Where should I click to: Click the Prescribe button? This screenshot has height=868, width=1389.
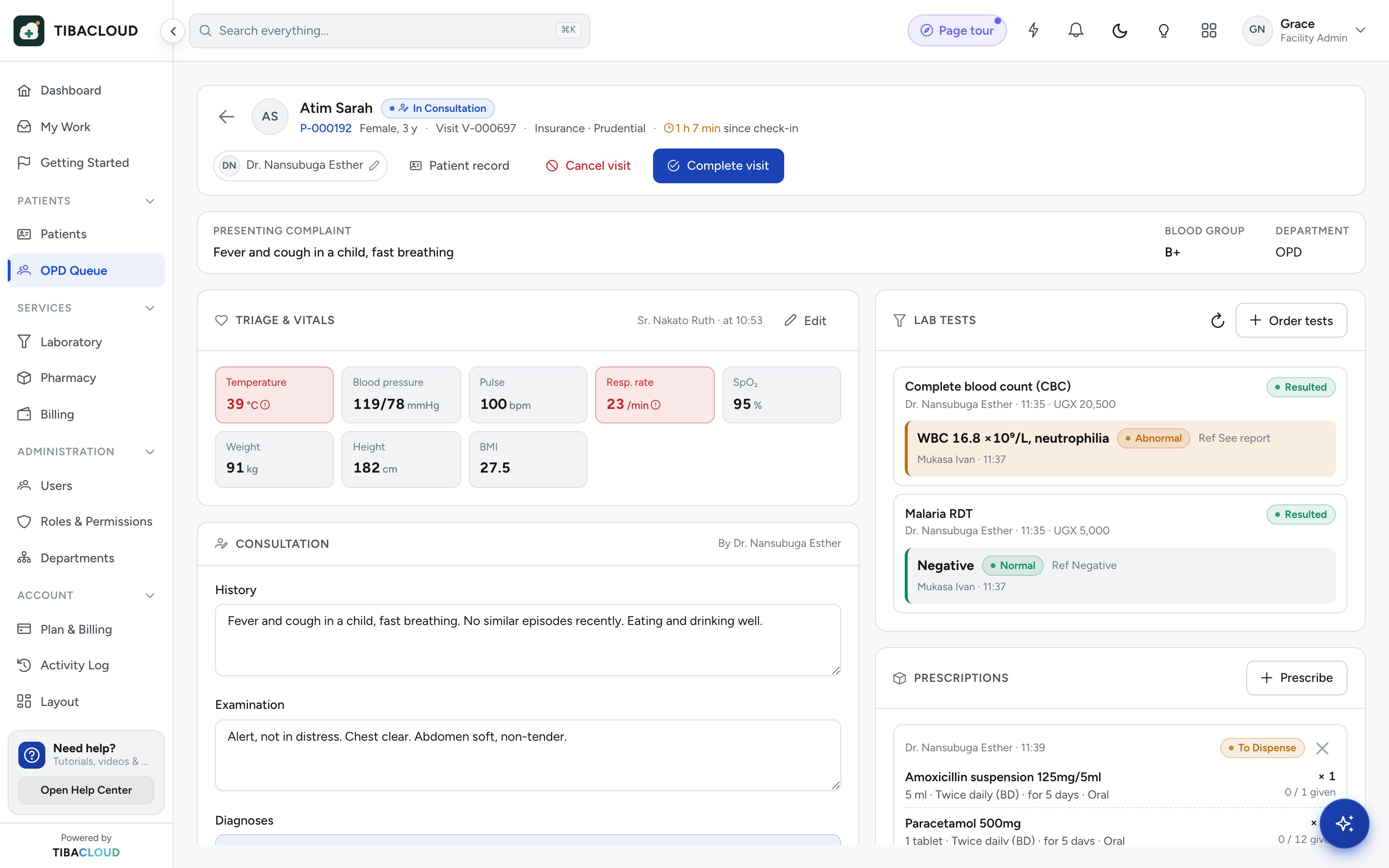point(1296,678)
